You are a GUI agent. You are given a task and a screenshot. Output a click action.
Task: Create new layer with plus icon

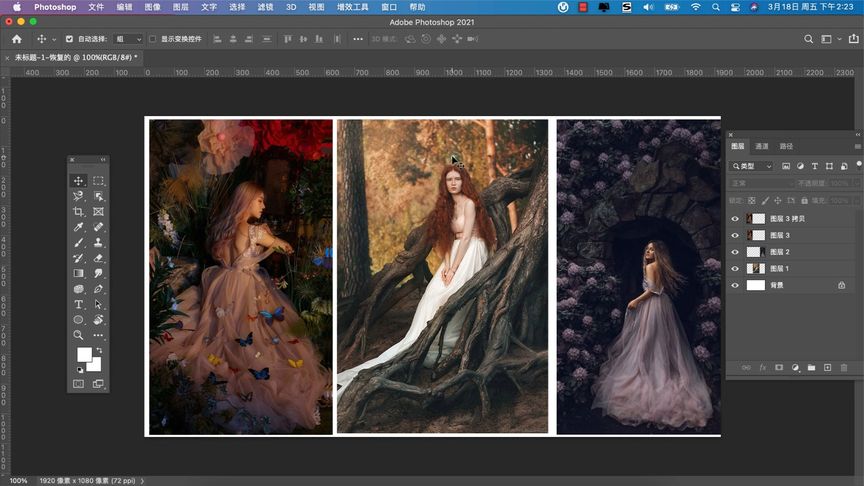[x=827, y=368]
